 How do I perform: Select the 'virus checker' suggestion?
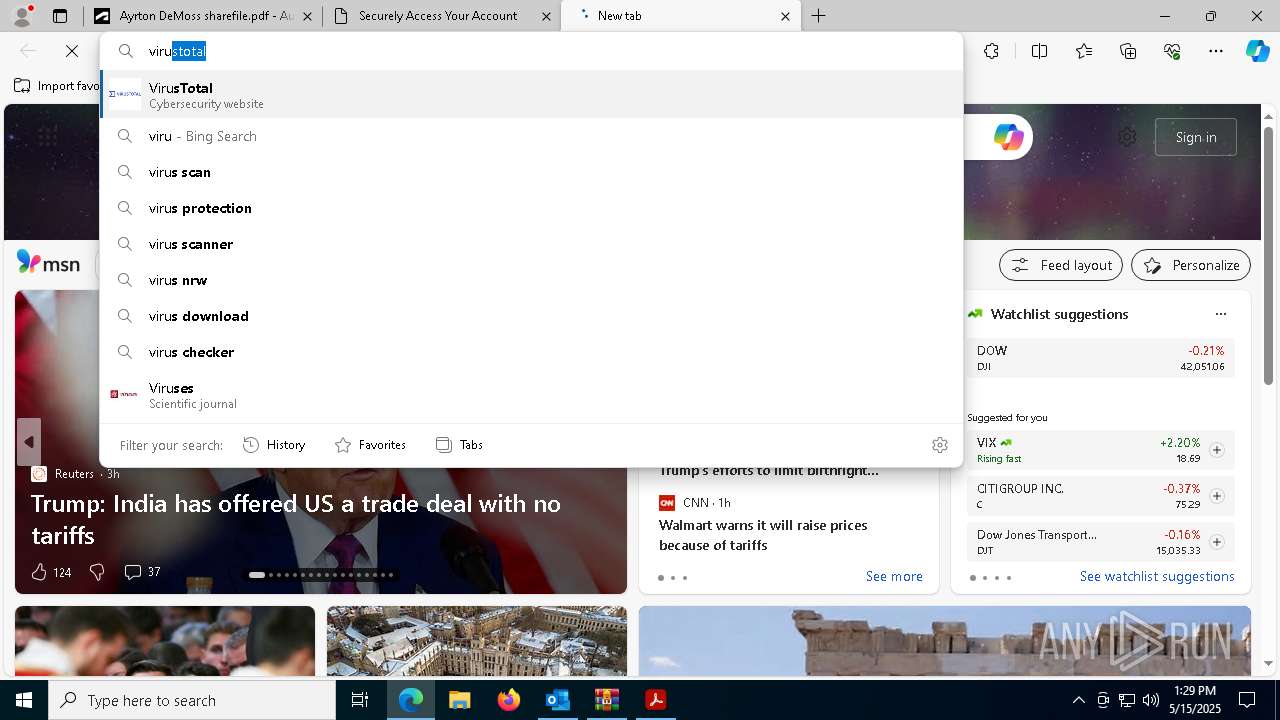pos(531,352)
